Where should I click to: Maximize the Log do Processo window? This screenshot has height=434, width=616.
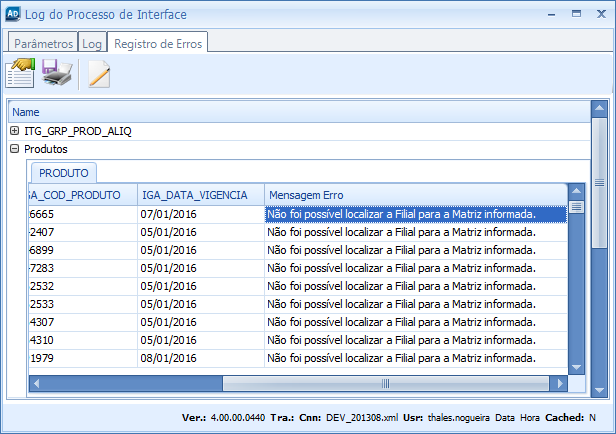coord(576,14)
